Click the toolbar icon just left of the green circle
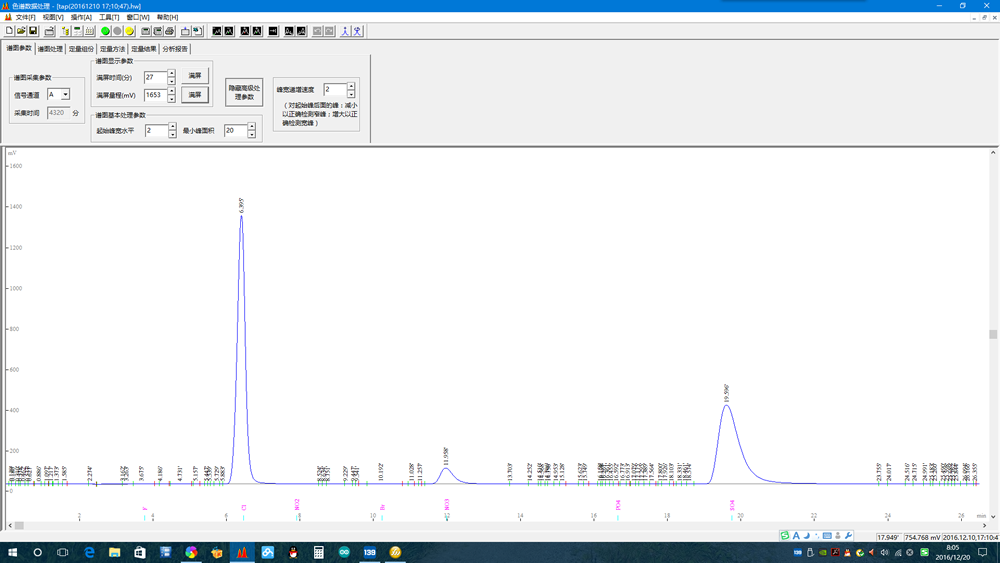Image resolution: width=1000 pixels, height=563 pixels. coord(90,31)
